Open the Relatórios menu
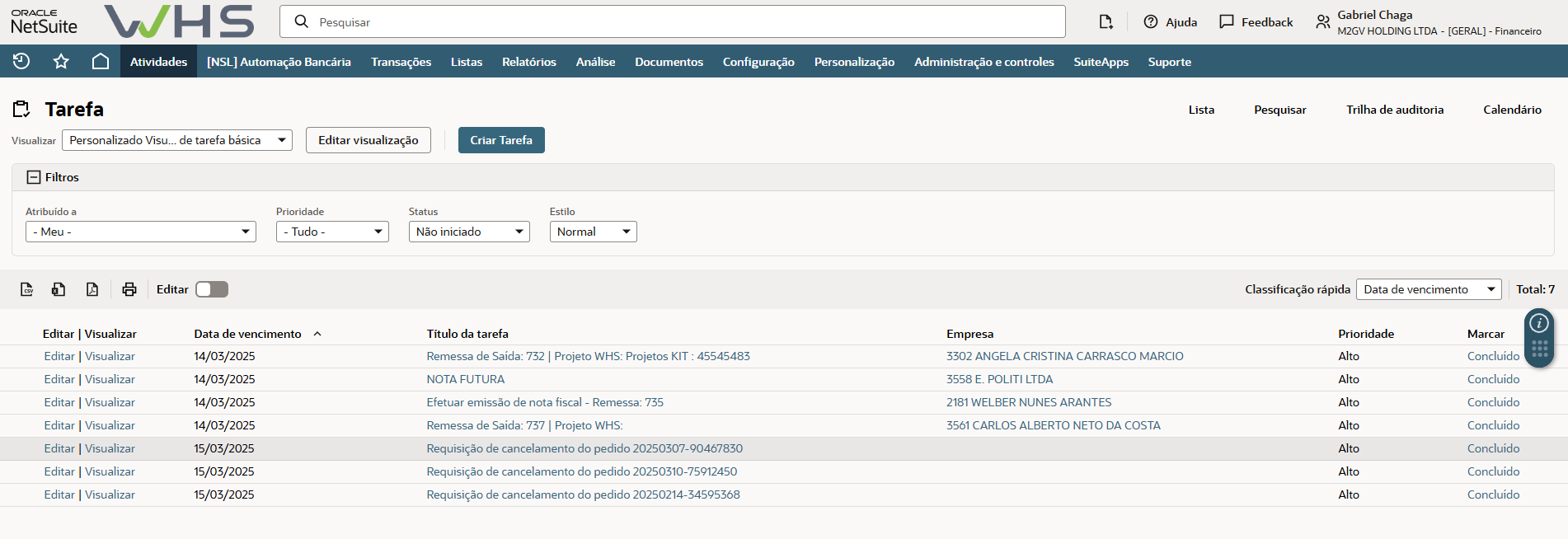 click(528, 62)
